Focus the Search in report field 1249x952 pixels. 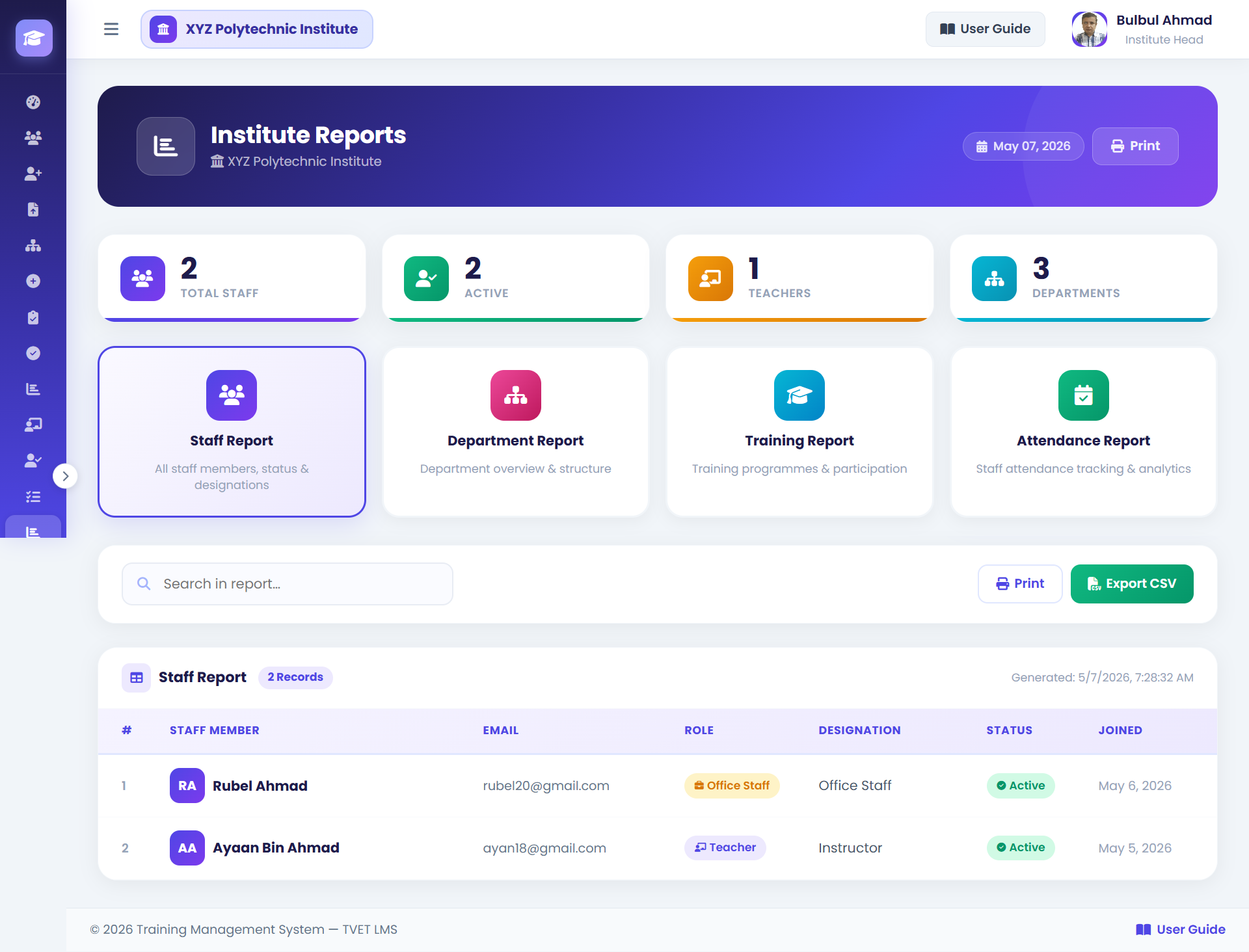[x=288, y=584]
